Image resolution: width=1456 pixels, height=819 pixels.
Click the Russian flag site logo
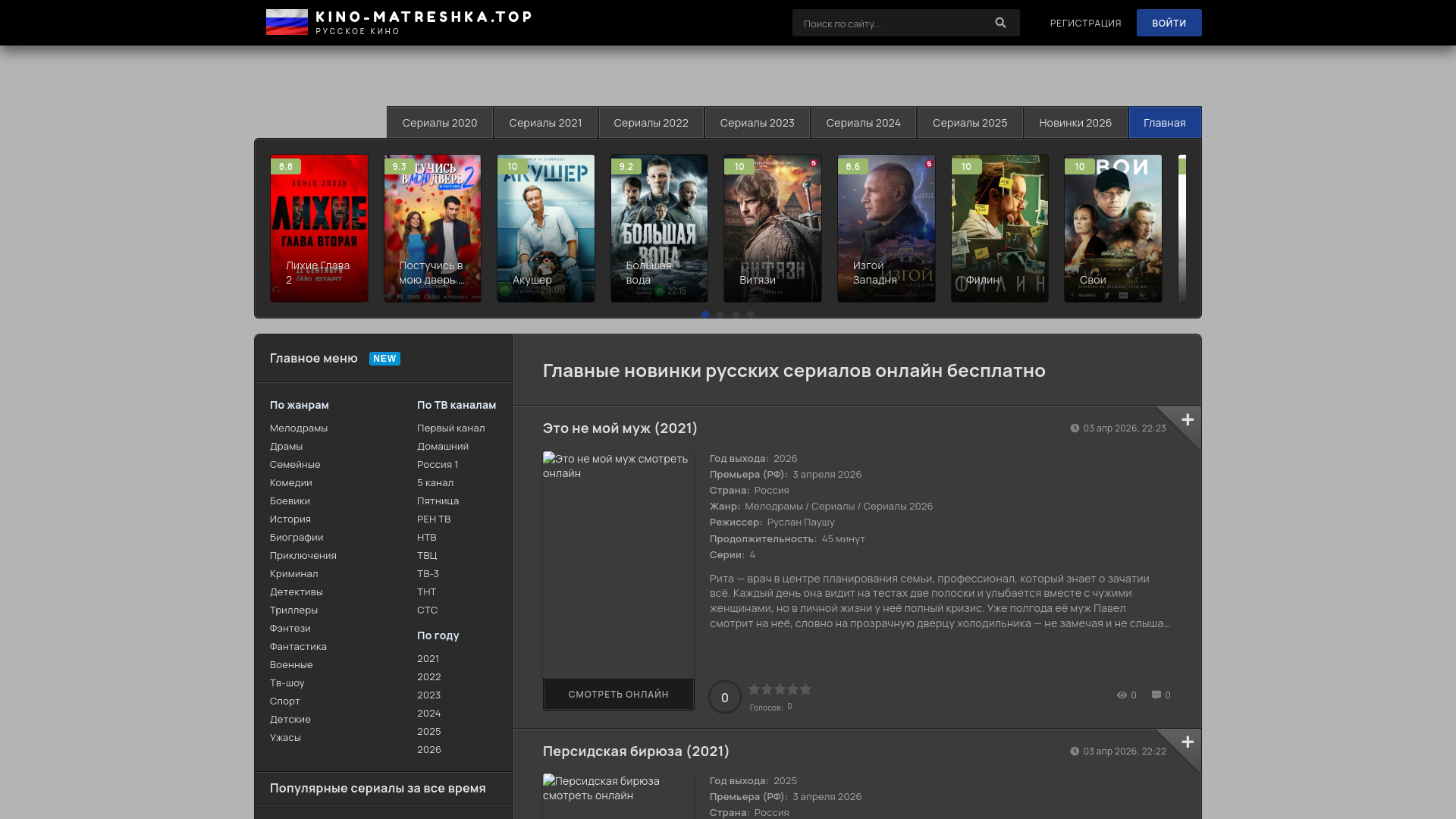(287, 22)
